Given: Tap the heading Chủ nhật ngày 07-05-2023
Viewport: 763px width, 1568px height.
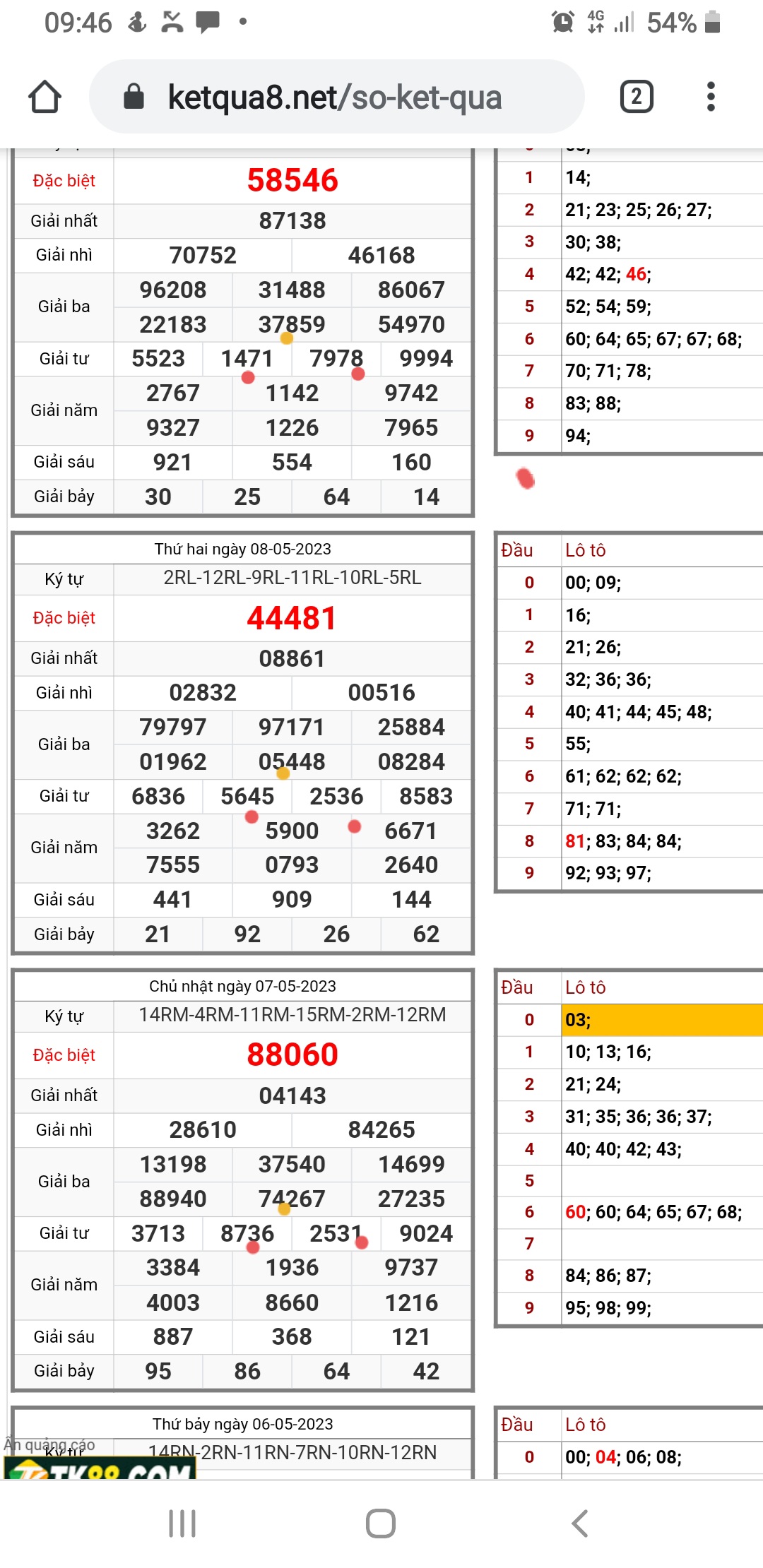Looking at the screenshot, I should click(243, 986).
